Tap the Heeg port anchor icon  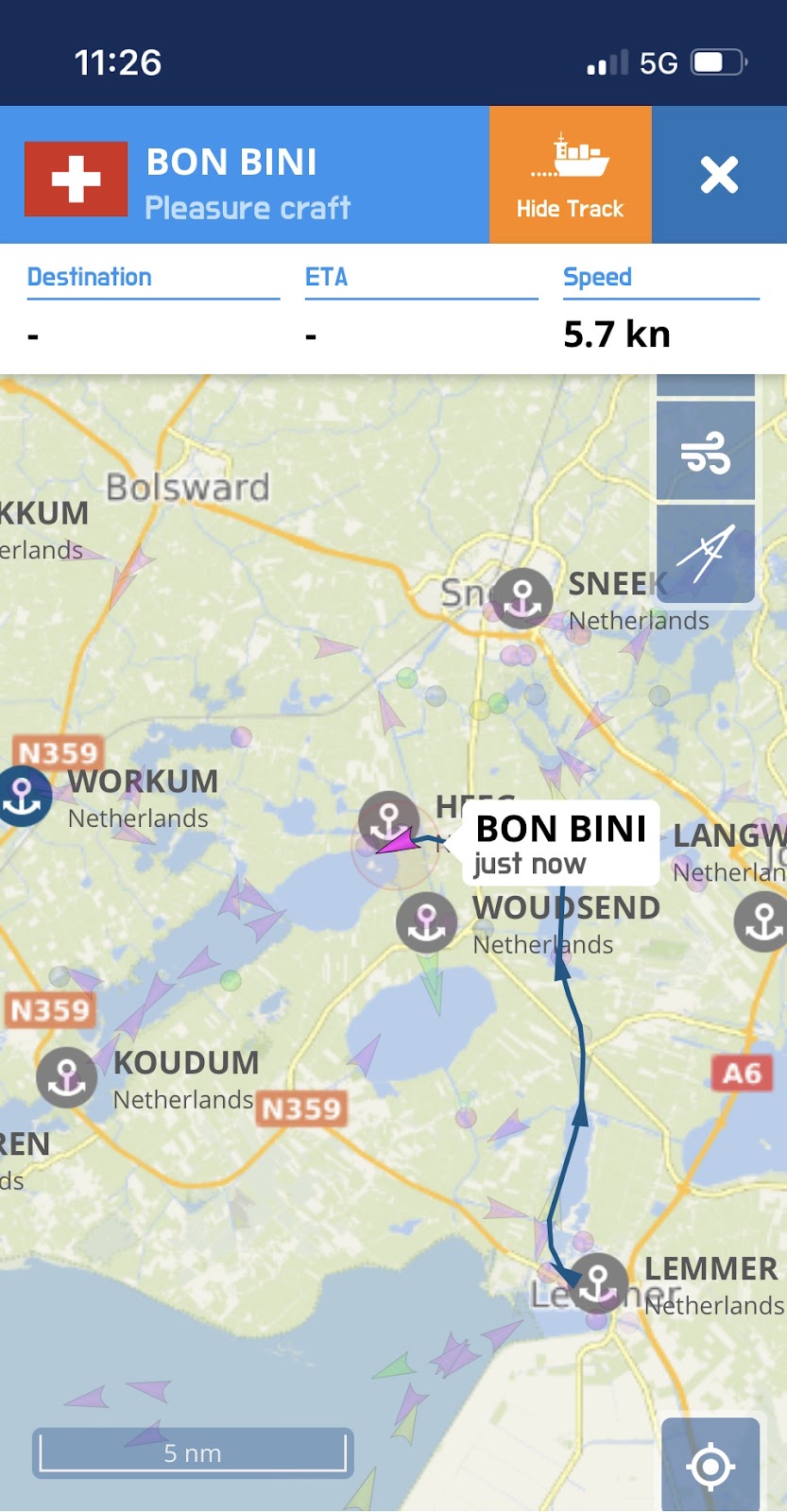click(388, 822)
